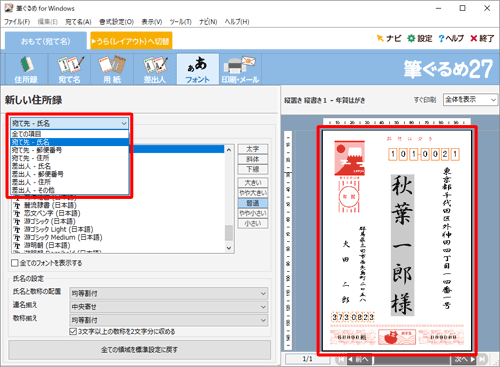Open 全体を表示 zoom dropdown
This screenshot has width=500, height=367.
pyautogui.click(x=470, y=100)
